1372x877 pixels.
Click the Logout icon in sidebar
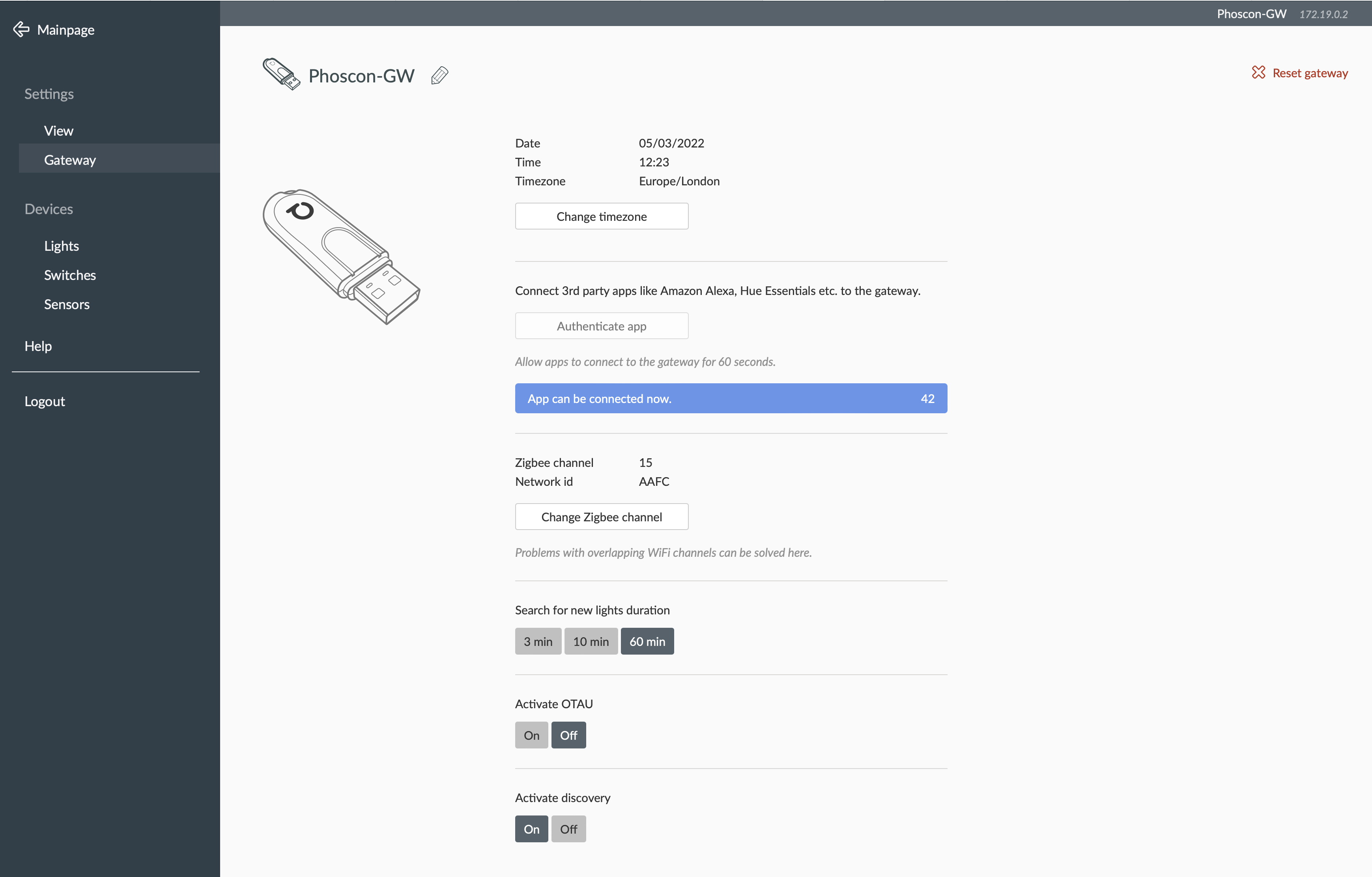(45, 400)
